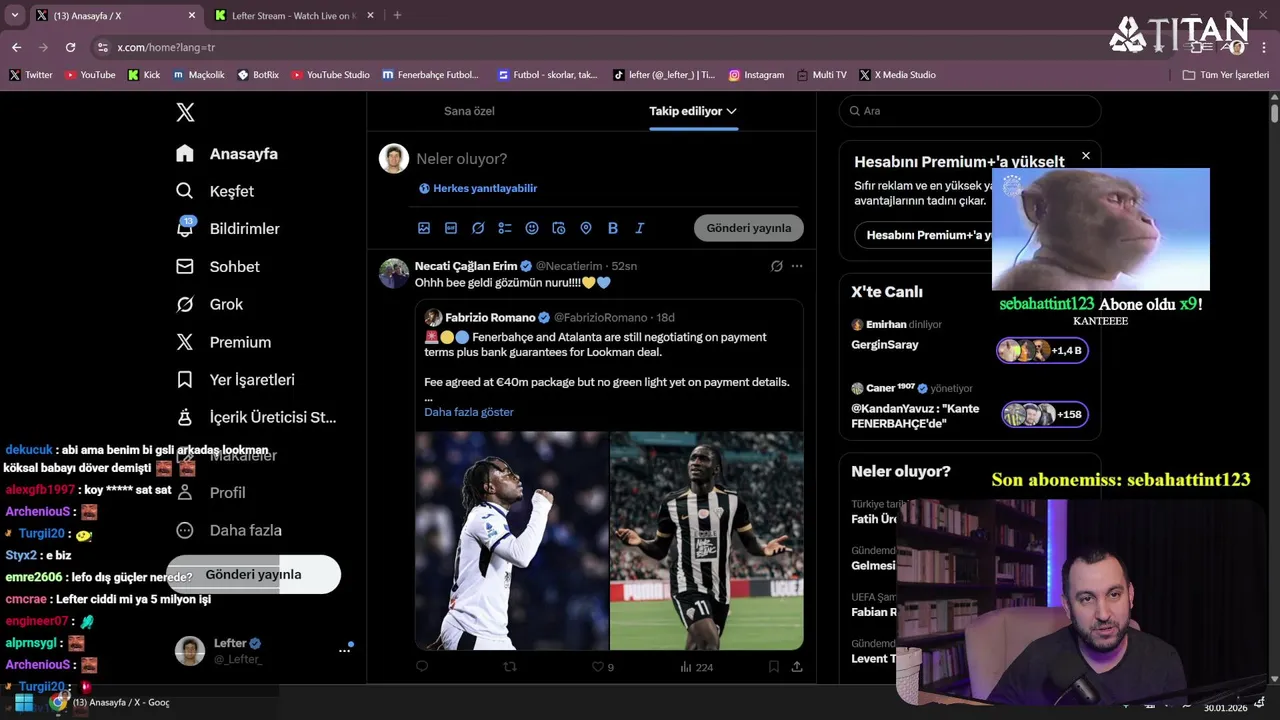Open Premium in sidebar
This screenshot has width=1280, height=720.
(x=224, y=342)
